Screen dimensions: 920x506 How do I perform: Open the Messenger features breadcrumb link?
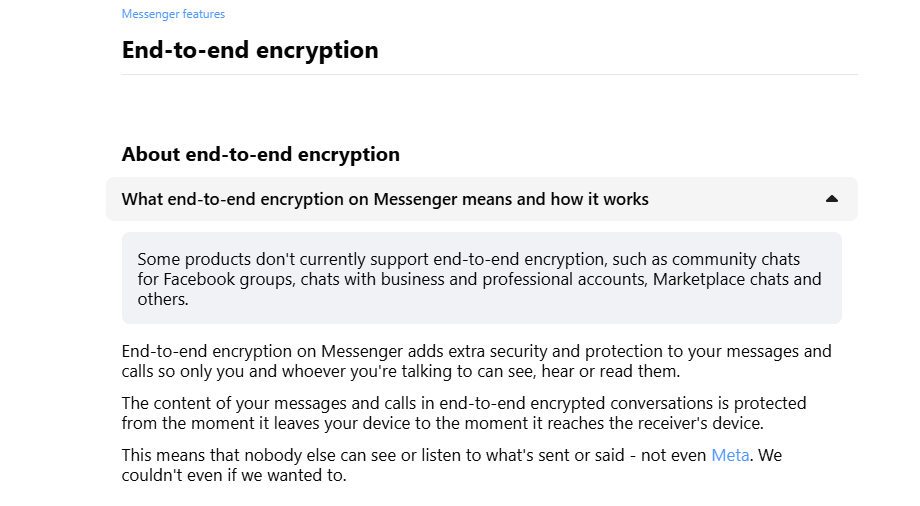(x=173, y=14)
